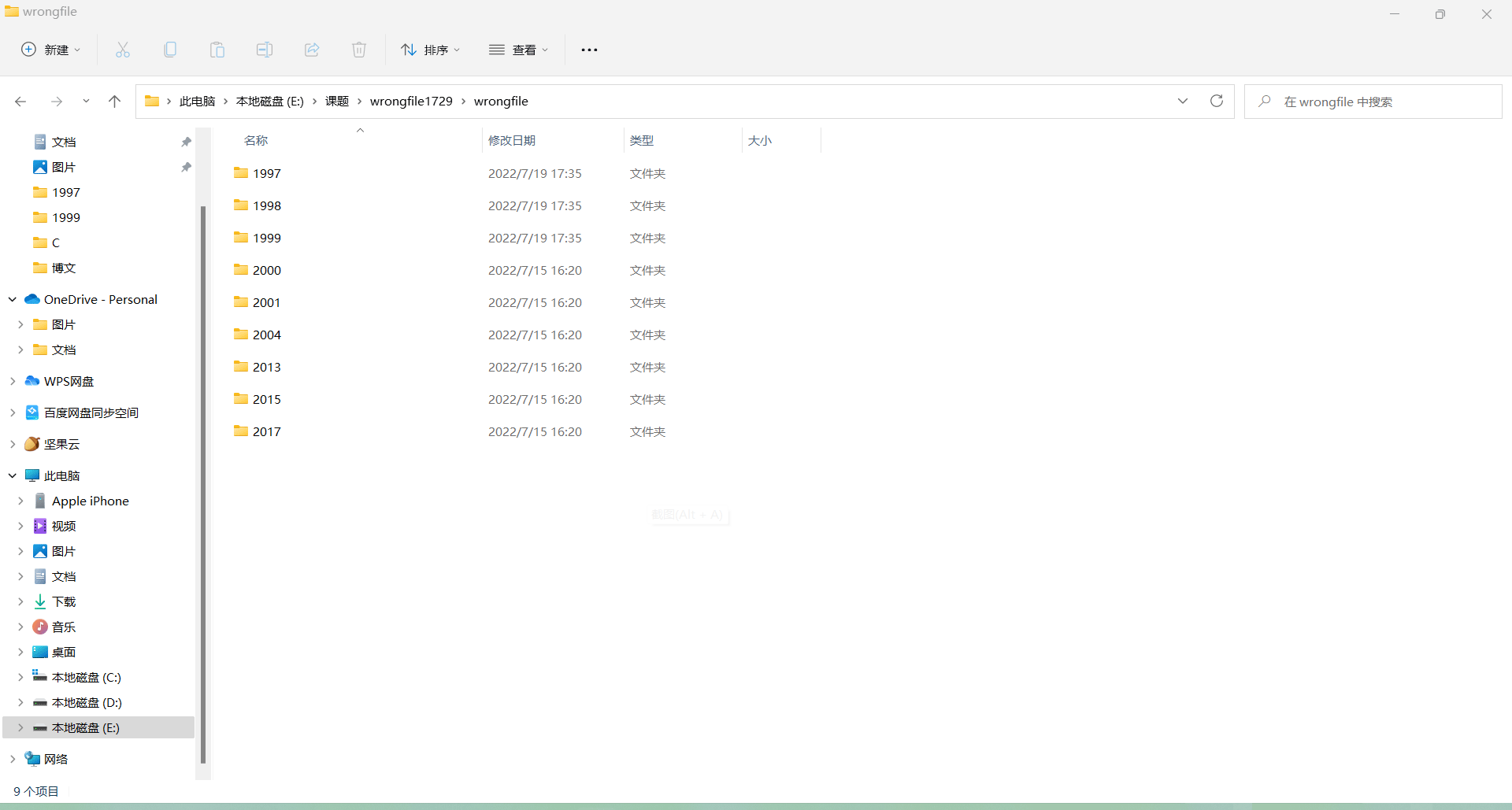Viewport: 1512px width, 810px height.
Task: Open the three-dot See more menu
Action: pyautogui.click(x=589, y=50)
